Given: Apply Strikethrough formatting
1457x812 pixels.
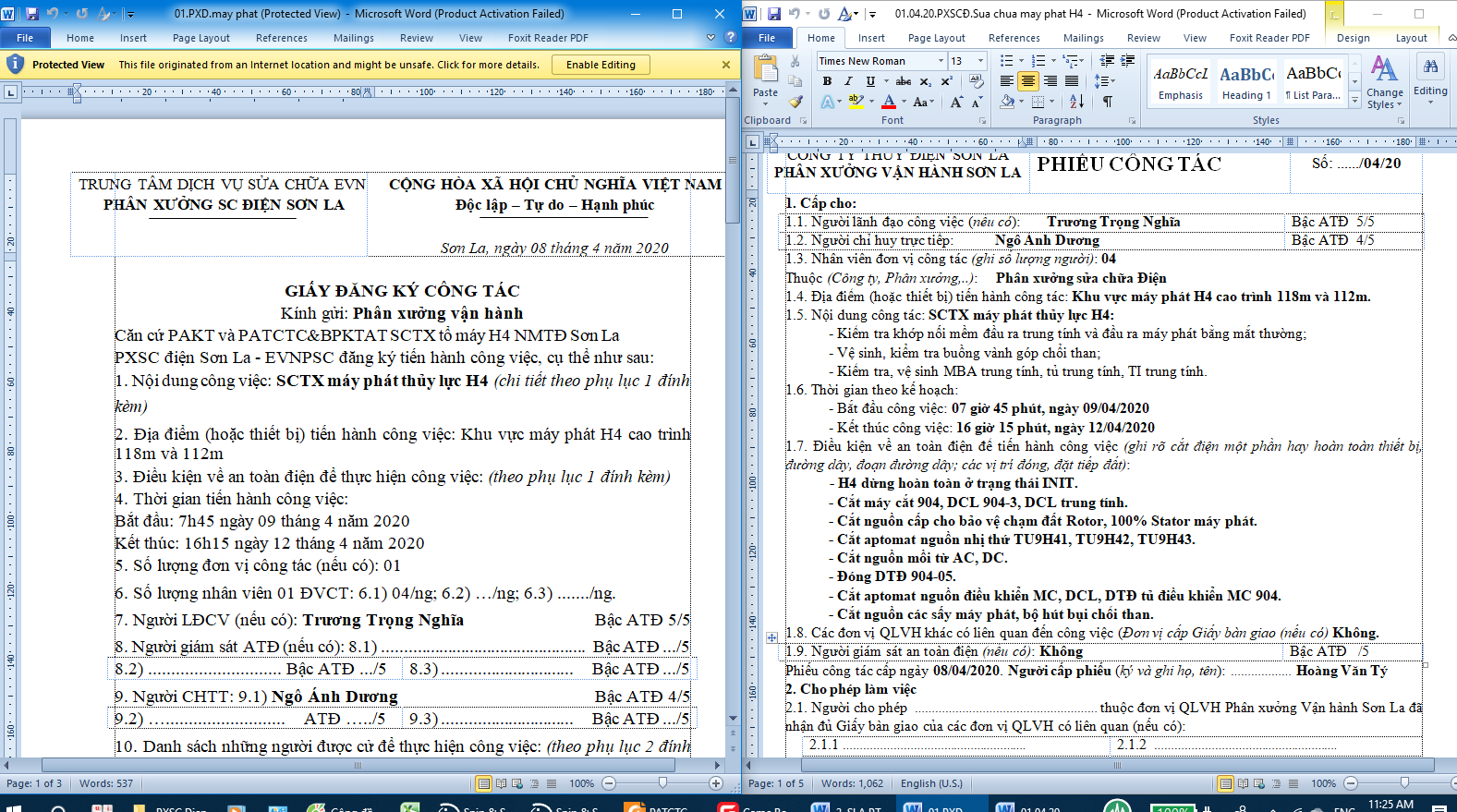Looking at the screenshot, I should click(x=904, y=81).
